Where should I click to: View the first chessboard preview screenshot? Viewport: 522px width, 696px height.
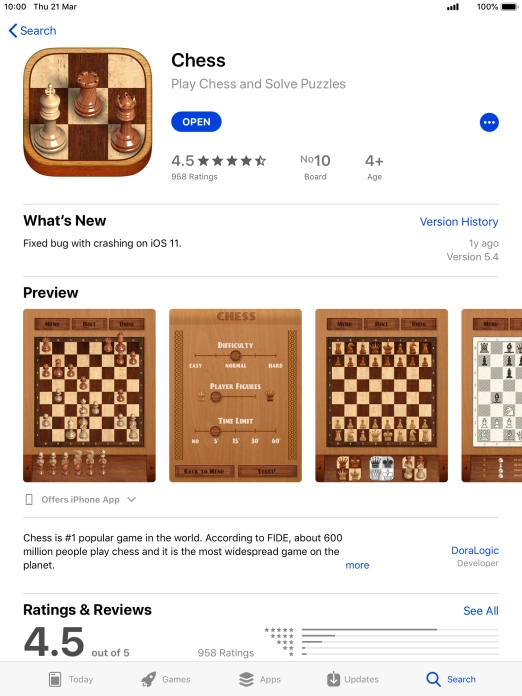point(89,395)
